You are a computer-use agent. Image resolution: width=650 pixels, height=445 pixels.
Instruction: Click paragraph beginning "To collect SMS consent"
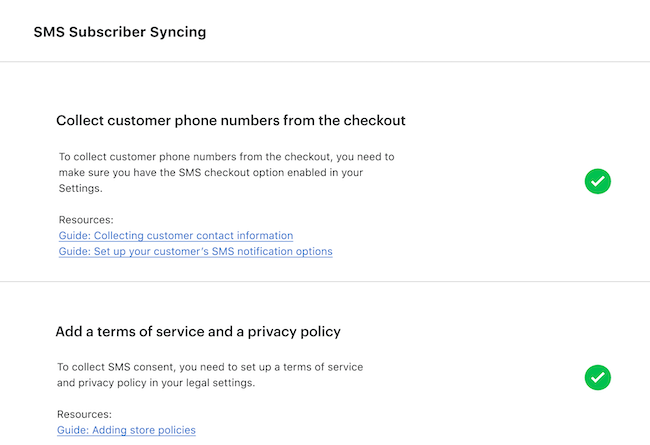[x=210, y=375]
